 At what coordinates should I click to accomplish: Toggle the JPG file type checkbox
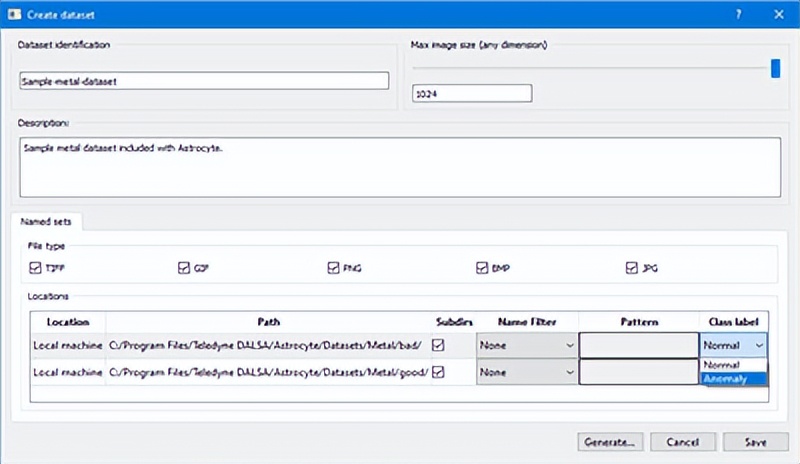pos(632,268)
